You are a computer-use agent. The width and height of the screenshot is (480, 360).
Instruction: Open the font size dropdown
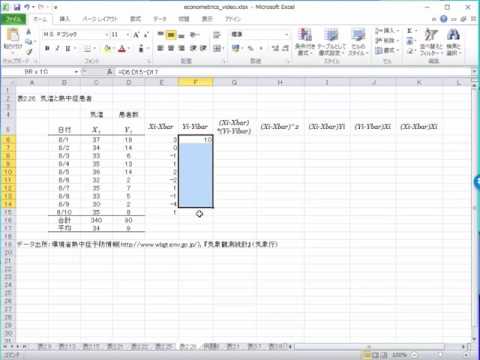[x=128, y=35]
